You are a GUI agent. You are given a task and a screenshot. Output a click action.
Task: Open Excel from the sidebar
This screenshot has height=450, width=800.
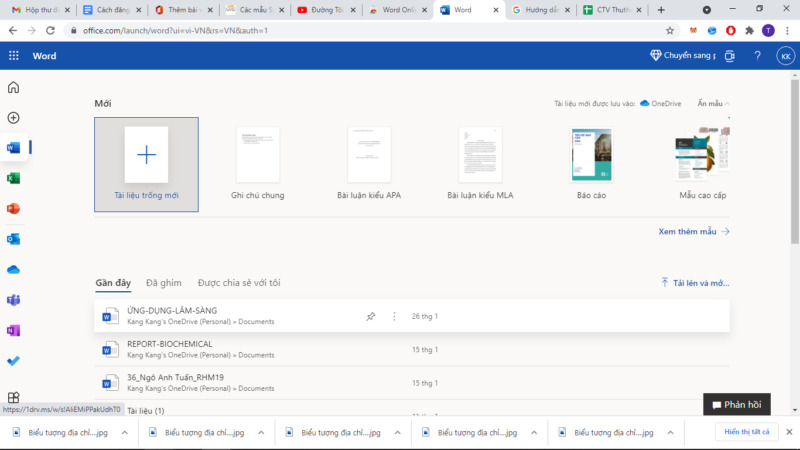(14, 178)
